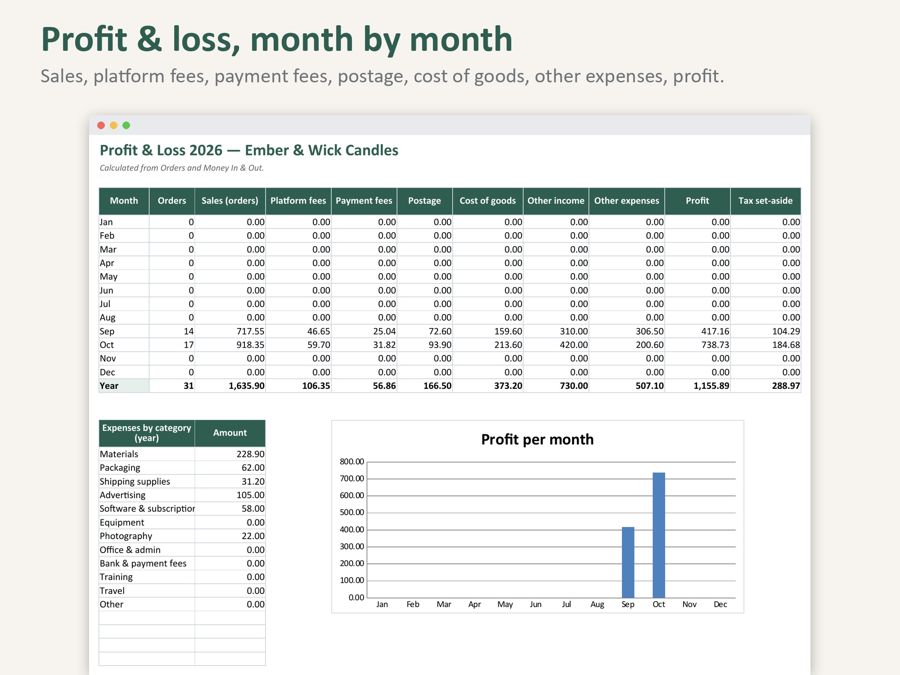
Task: Click 'Expenses by category (year)' header
Action: (x=146, y=433)
